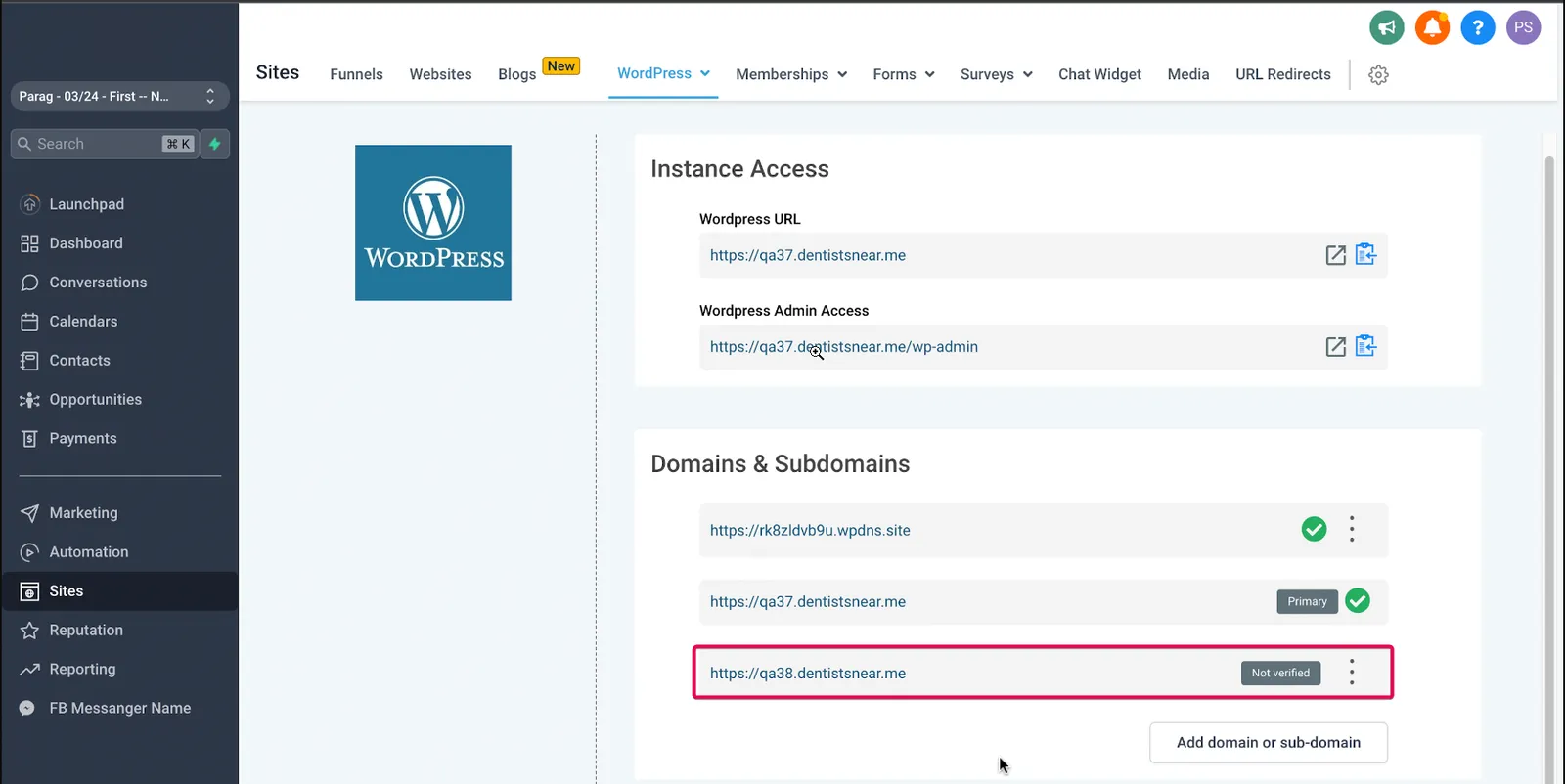
Task: Switch to the Chat Widget tab
Action: click(x=1099, y=74)
